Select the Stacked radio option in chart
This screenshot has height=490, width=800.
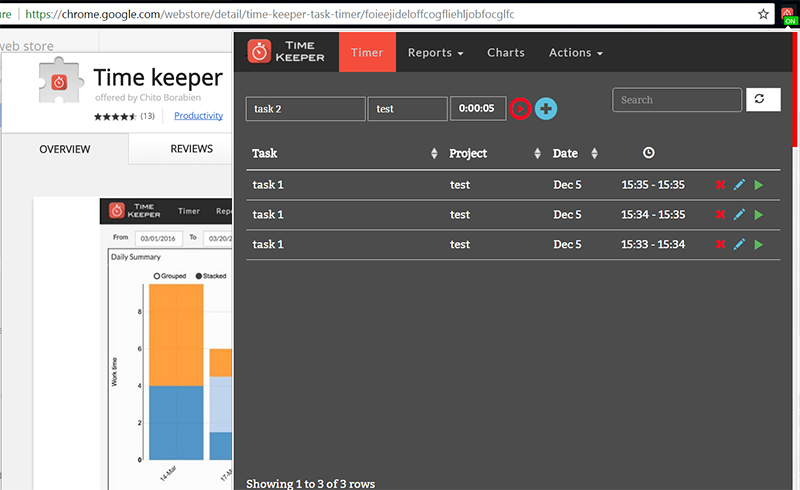199,276
